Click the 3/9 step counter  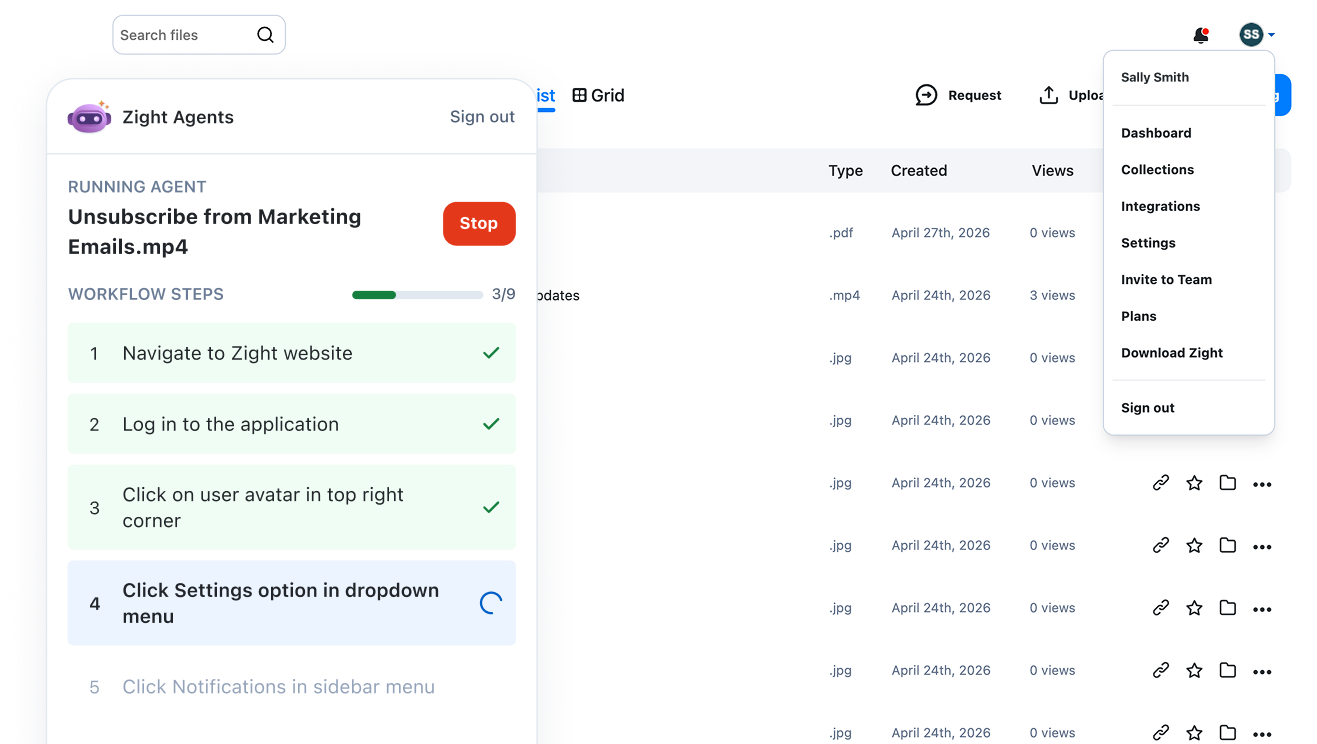click(x=504, y=294)
